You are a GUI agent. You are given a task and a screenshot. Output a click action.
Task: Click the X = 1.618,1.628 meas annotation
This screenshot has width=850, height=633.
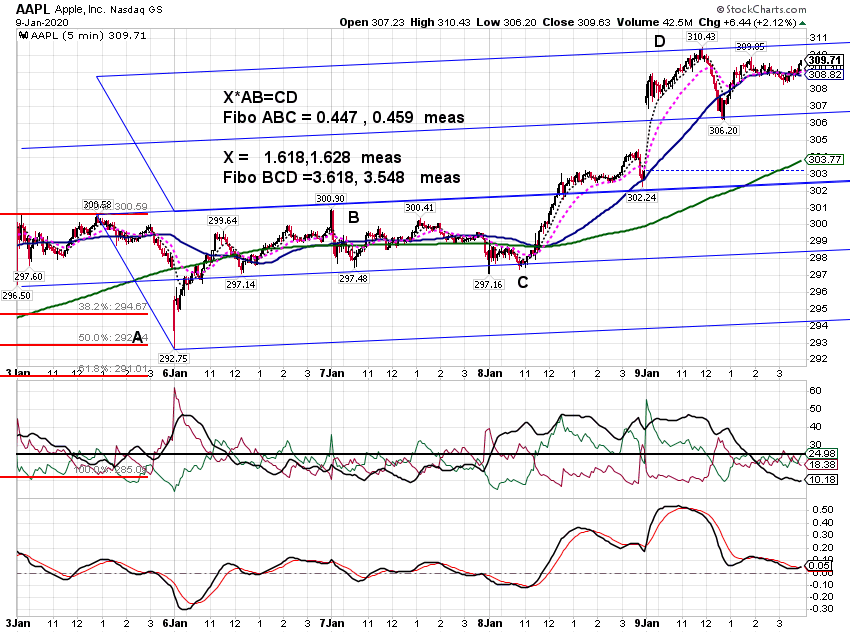click(x=312, y=158)
